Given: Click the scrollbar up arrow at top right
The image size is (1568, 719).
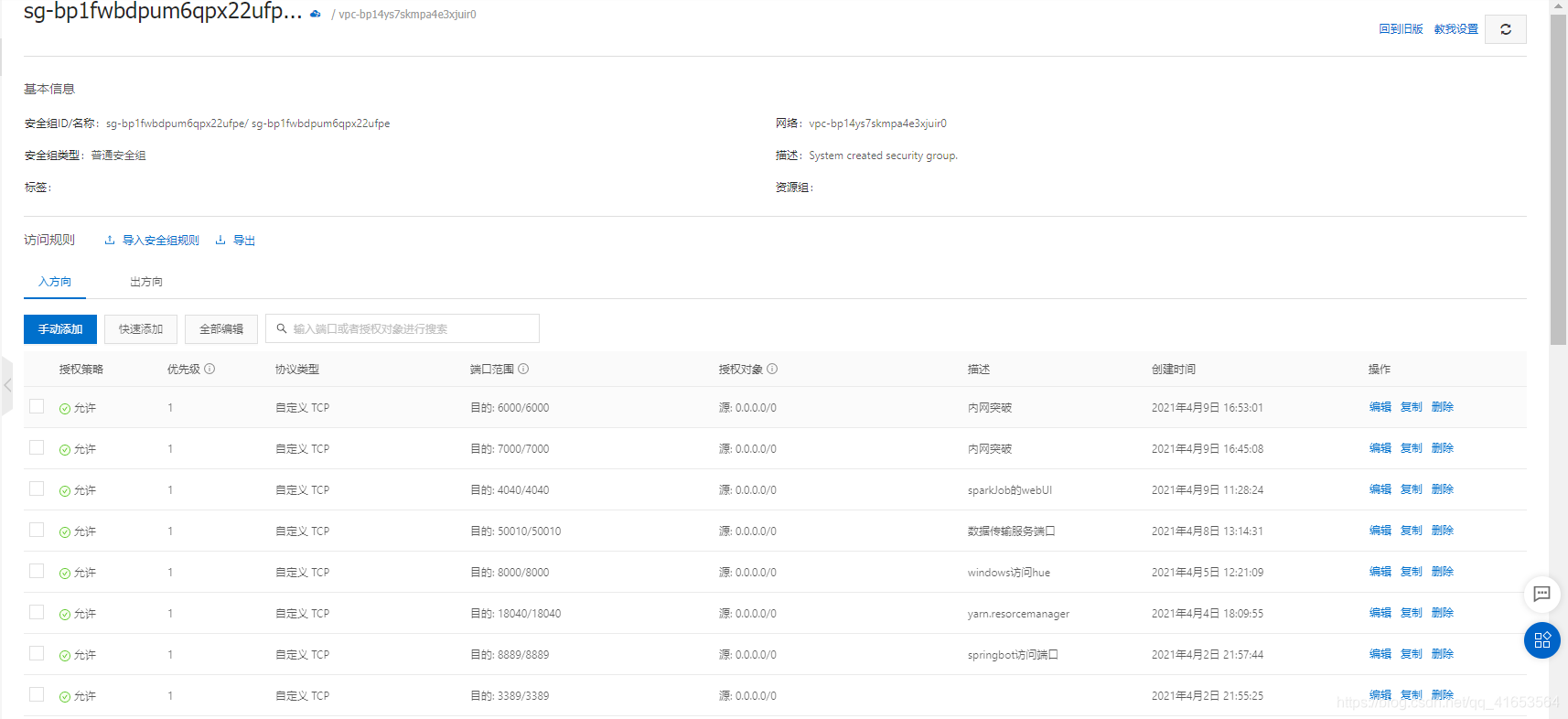Looking at the screenshot, I should click(1558, 5).
